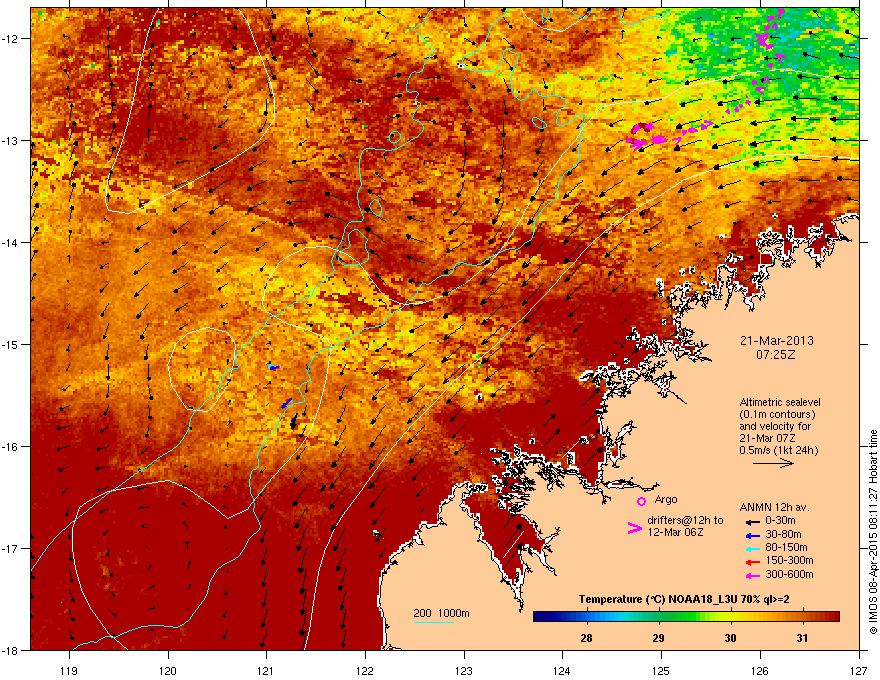The image size is (880, 680).
Task: Click the magenta drifters arrowhead legend symbol
Action: tap(634, 528)
